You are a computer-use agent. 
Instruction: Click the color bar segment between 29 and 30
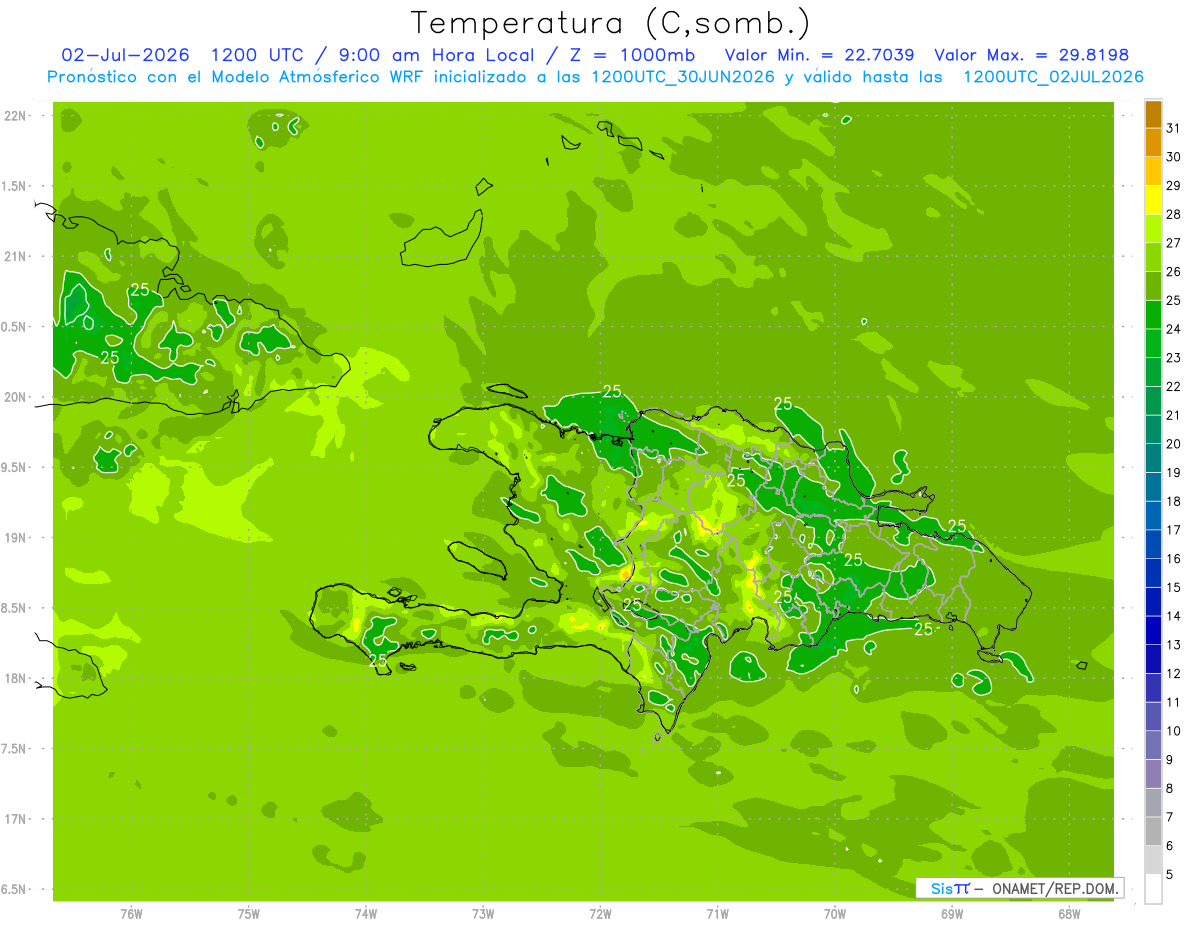1153,171
